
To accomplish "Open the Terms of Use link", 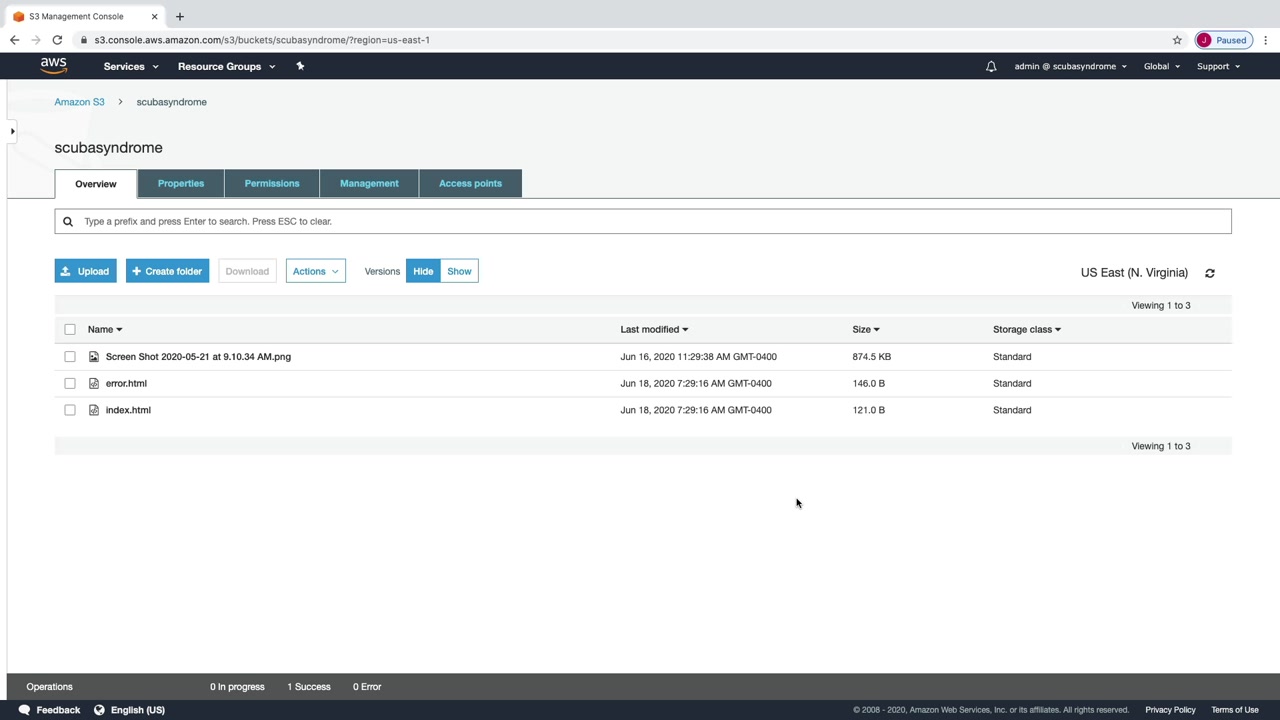I will tap(1235, 710).
